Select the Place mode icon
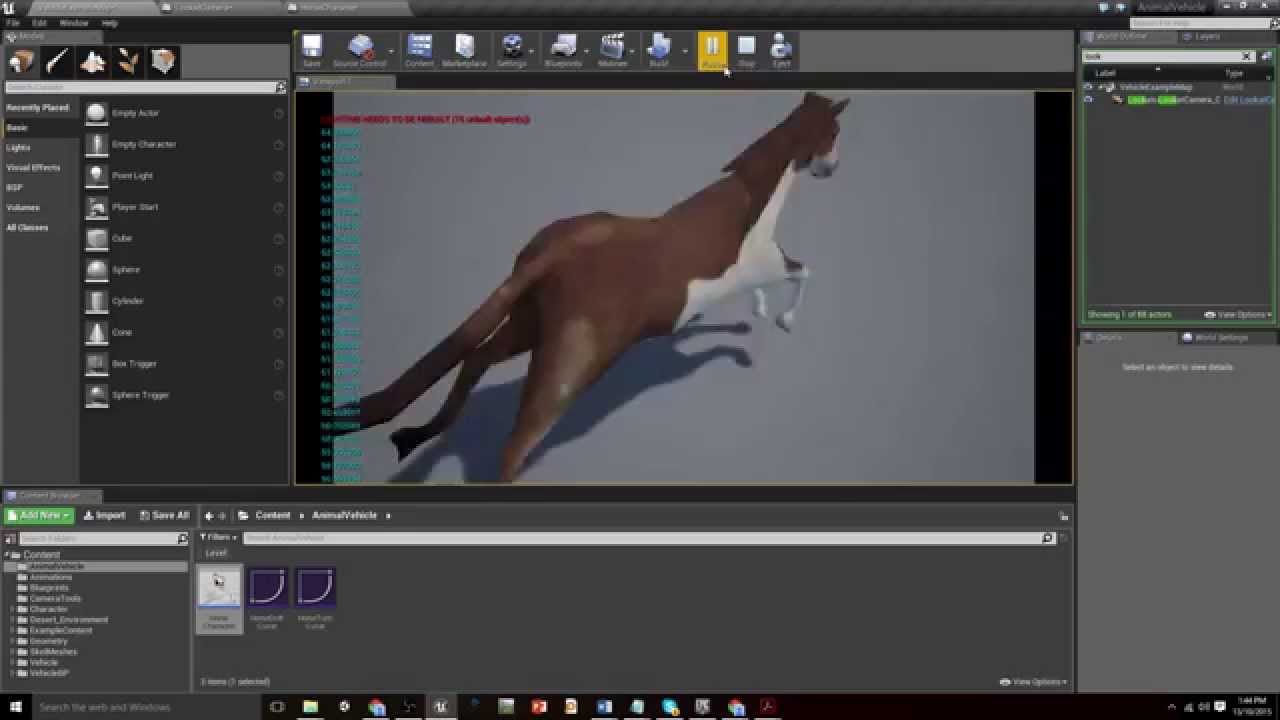Viewport: 1280px width, 720px height. click(x=21, y=62)
